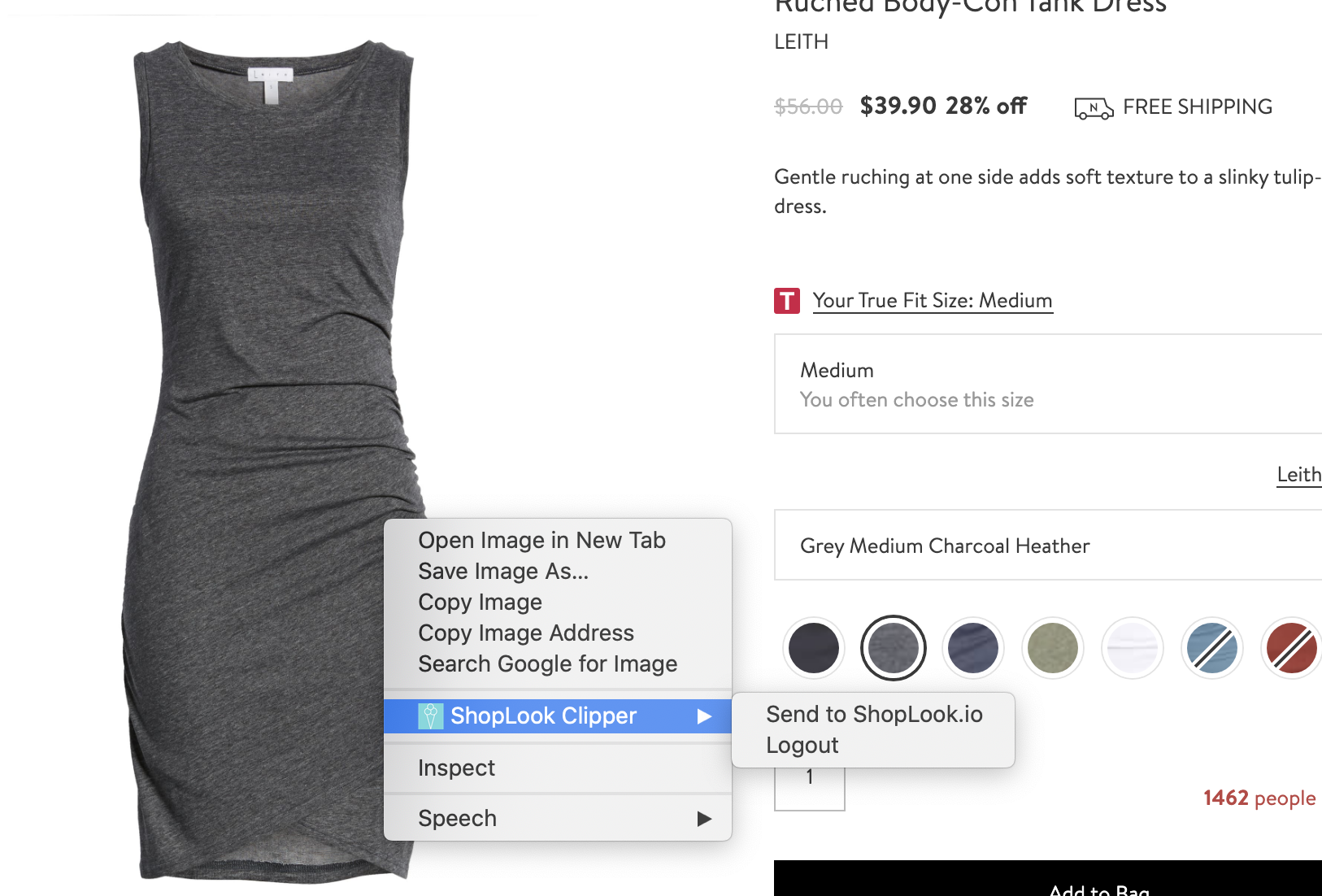Choose Send to ShopLook.io
The width and height of the screenshot is (1322, 896).
(x=873, y=714)
